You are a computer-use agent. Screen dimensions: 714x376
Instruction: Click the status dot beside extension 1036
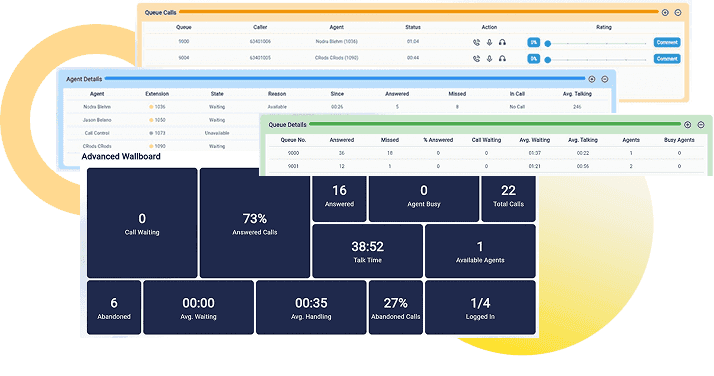coord(151,107)
